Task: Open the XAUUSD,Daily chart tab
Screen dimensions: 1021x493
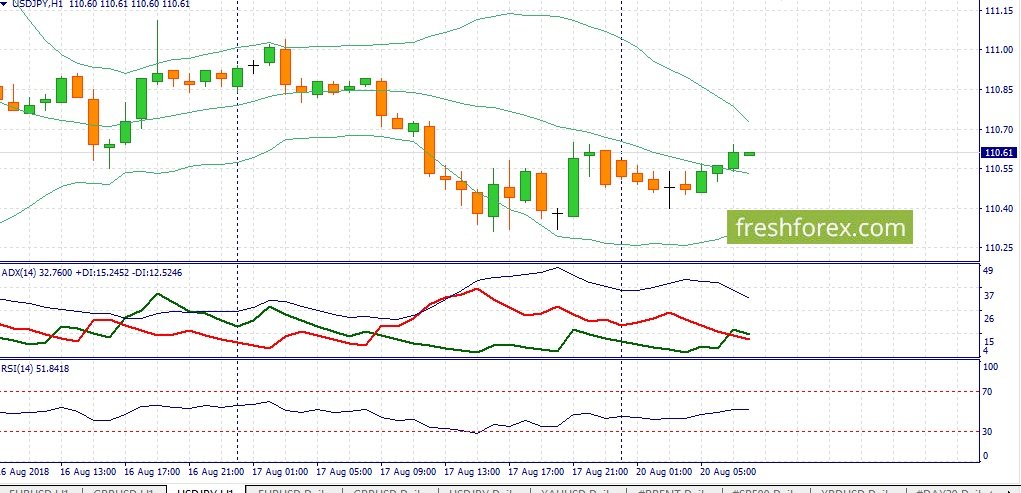Action: coord(578,490)
